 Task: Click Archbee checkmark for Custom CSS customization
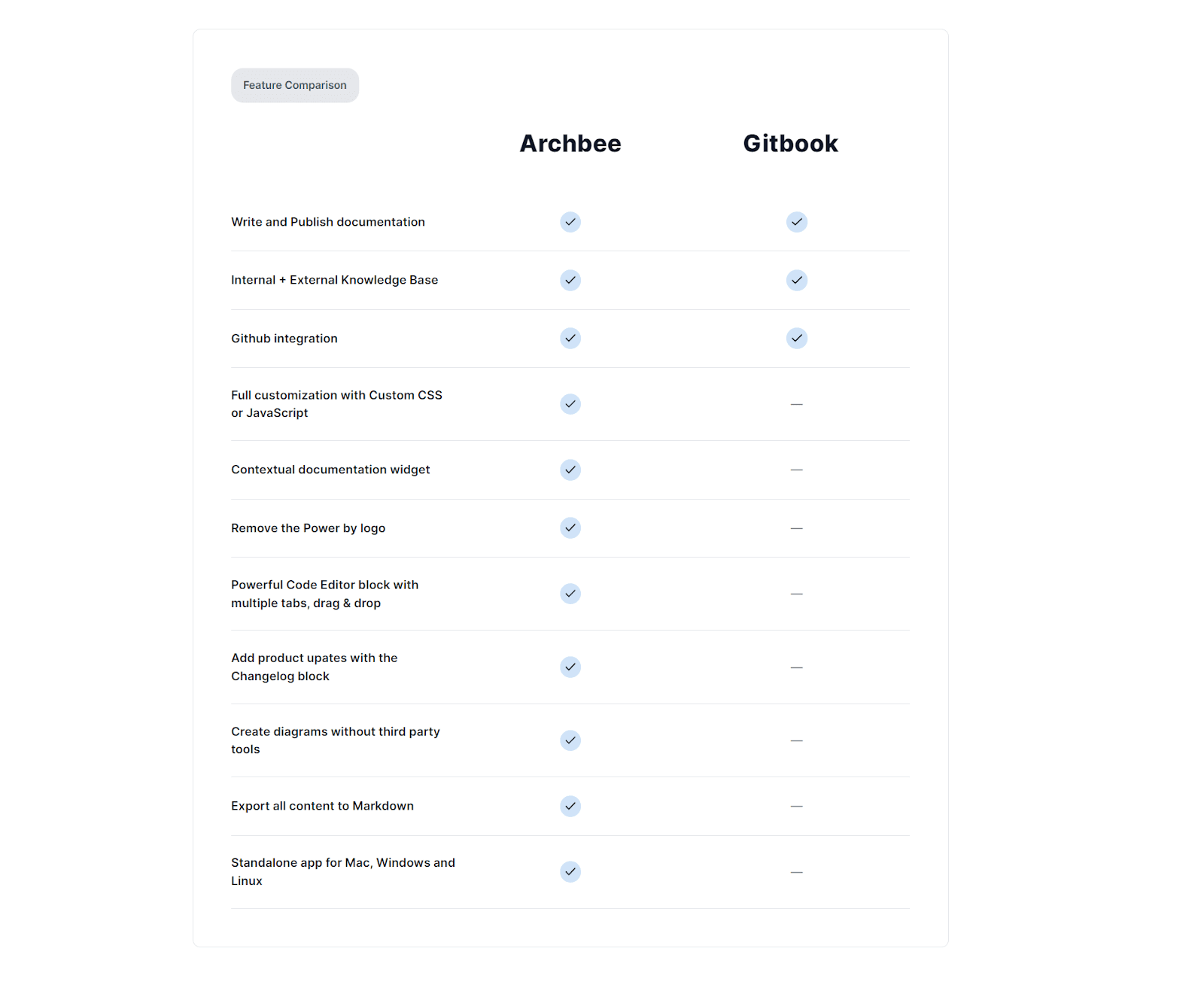pyautogui.click(x=570, y=404)
